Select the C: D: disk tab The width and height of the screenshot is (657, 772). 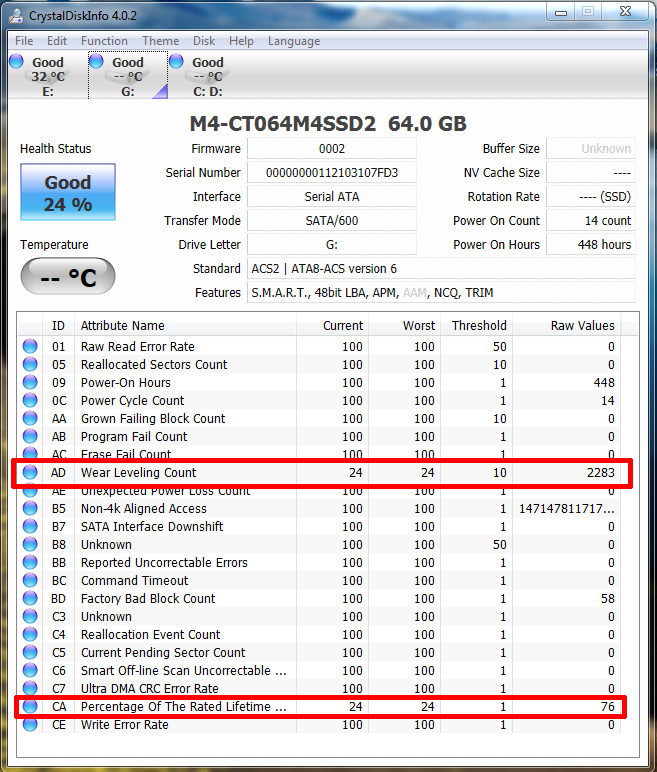(208, 76)
